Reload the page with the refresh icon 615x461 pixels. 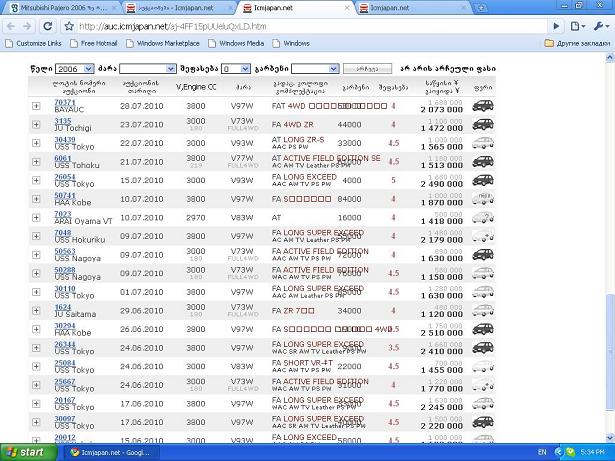pos(47,26)
